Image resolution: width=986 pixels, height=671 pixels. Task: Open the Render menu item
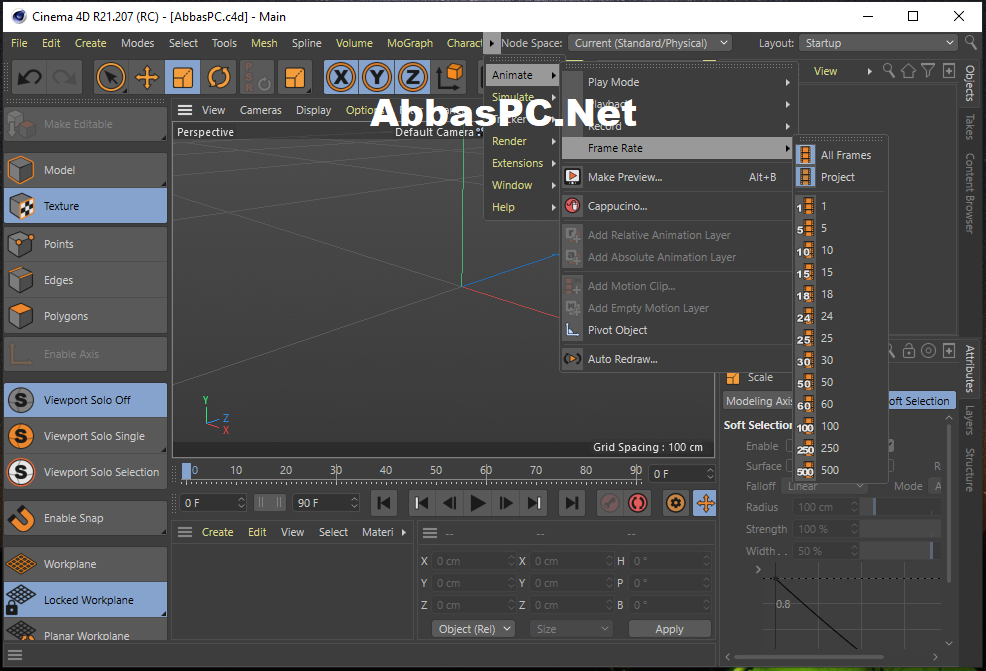523,141
